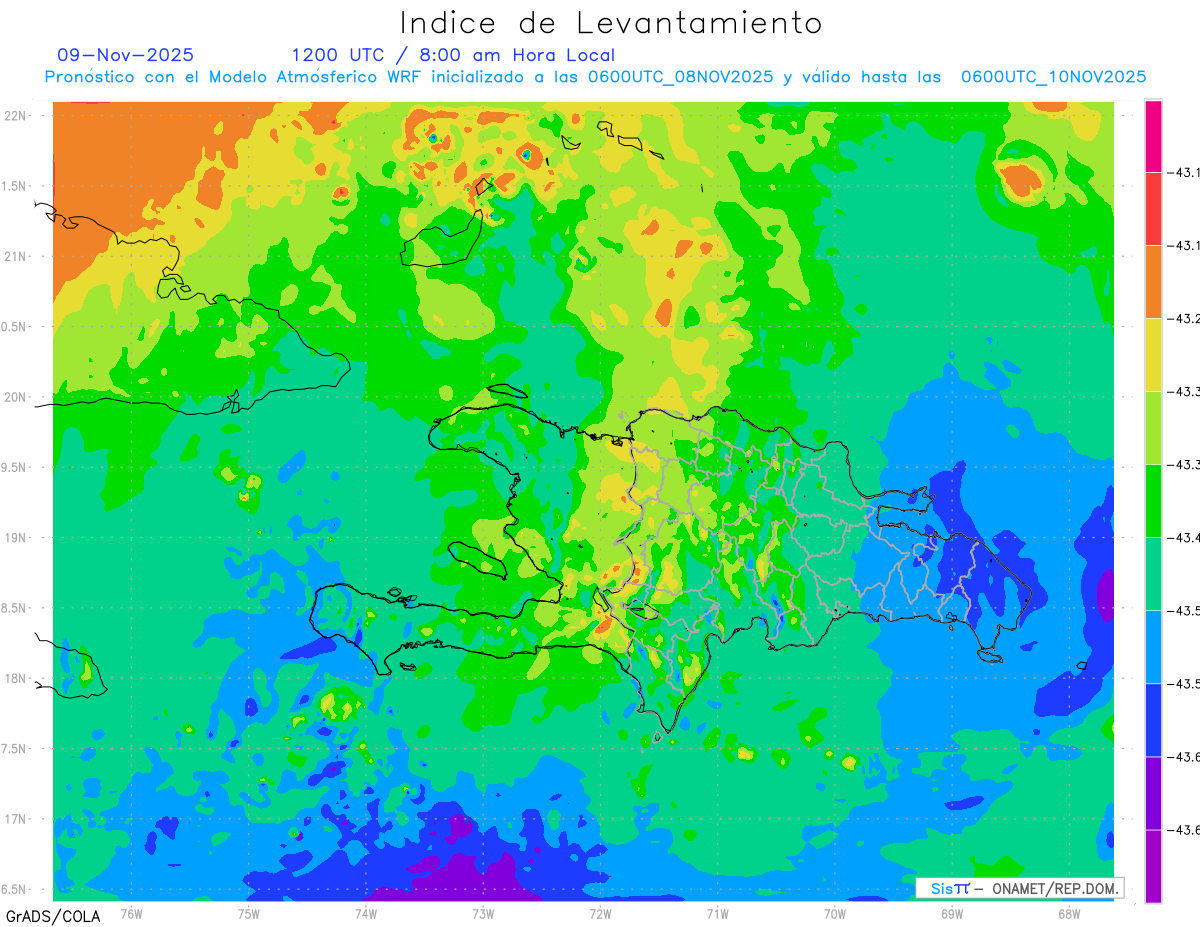Select the violet-indigo colorbar segment
The height and width of the screenshot is (927, 1200).
pos(1153,793)
